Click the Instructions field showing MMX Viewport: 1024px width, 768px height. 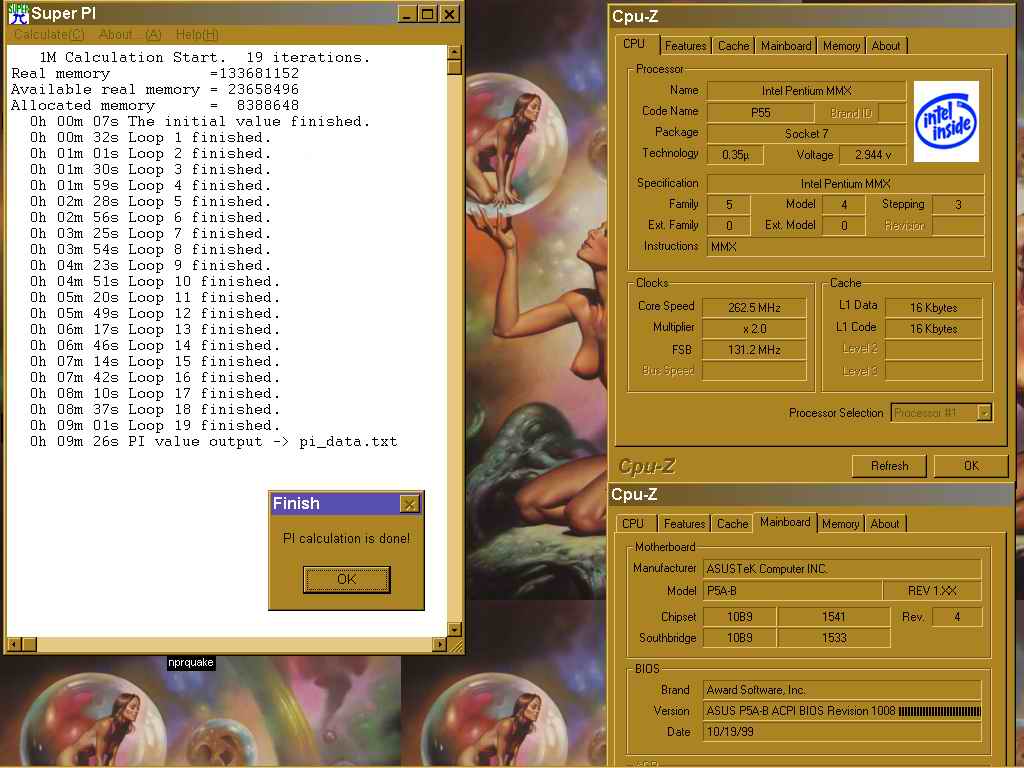point(846,247)
